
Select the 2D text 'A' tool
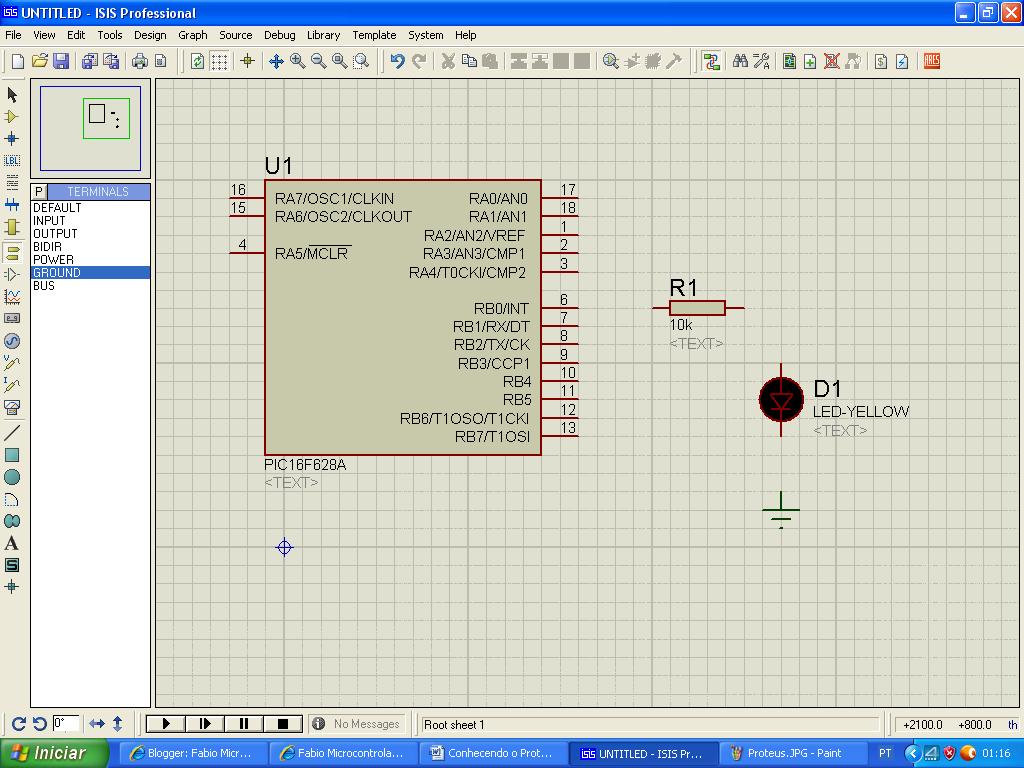[x=12, y=543]
